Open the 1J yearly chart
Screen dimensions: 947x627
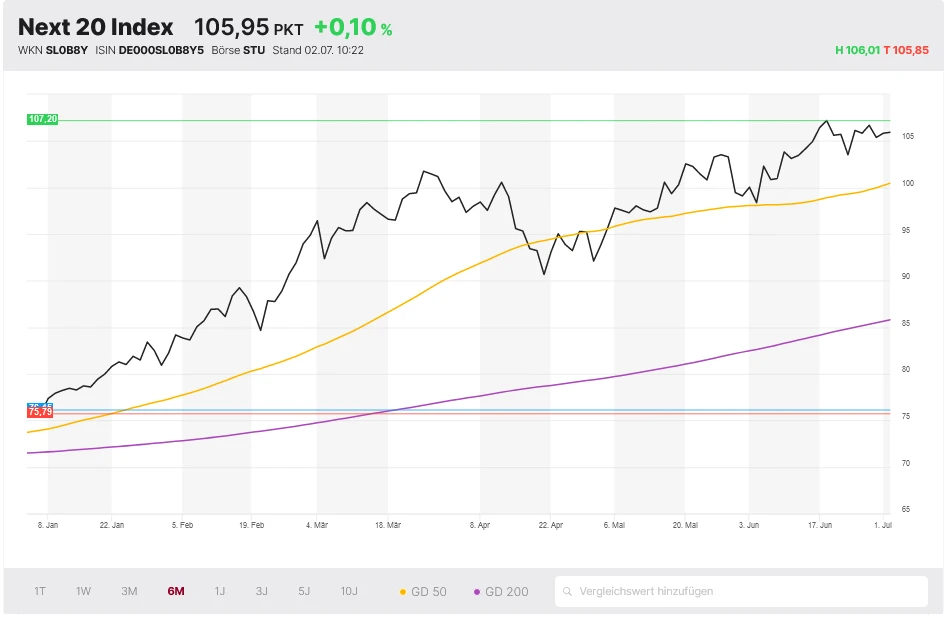pyautogui.click(x=218, y=591)
